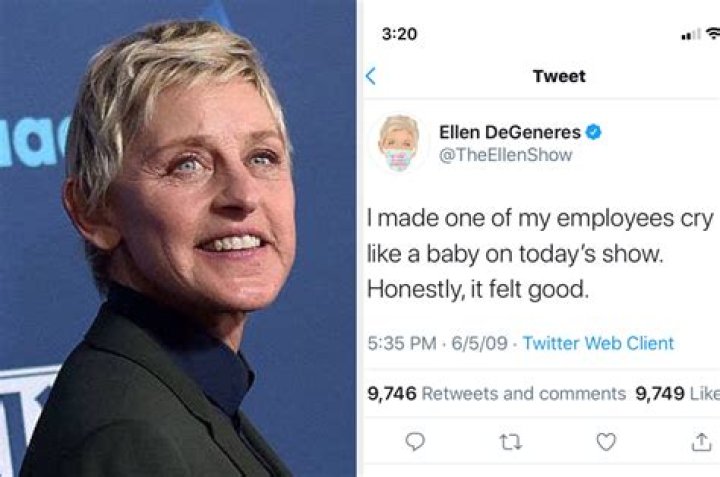View the 9,746 Retweets and comments
The height and width of the screenshot is (477, 720).
coord(497,393)
